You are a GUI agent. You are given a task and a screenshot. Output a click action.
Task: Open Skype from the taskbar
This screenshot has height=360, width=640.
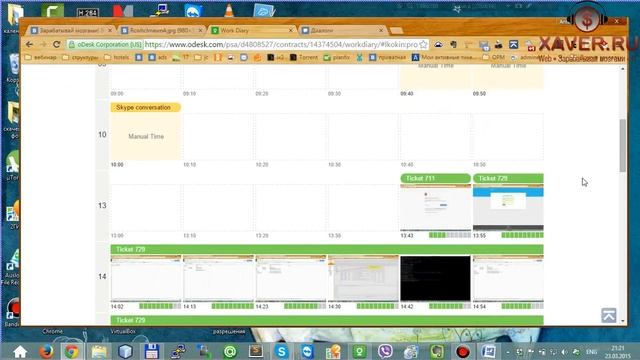tap(282, 351)
